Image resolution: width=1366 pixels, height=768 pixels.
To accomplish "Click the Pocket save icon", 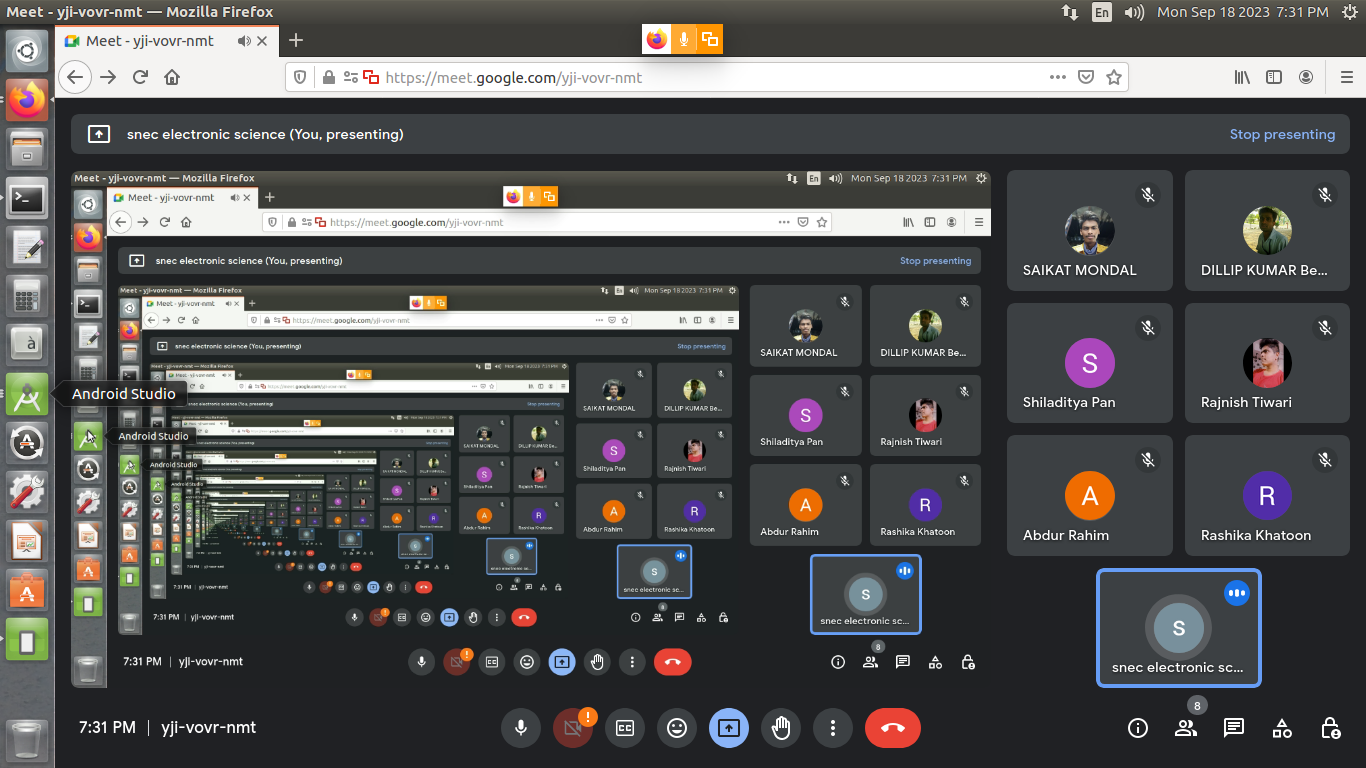I will (1086, 77).
